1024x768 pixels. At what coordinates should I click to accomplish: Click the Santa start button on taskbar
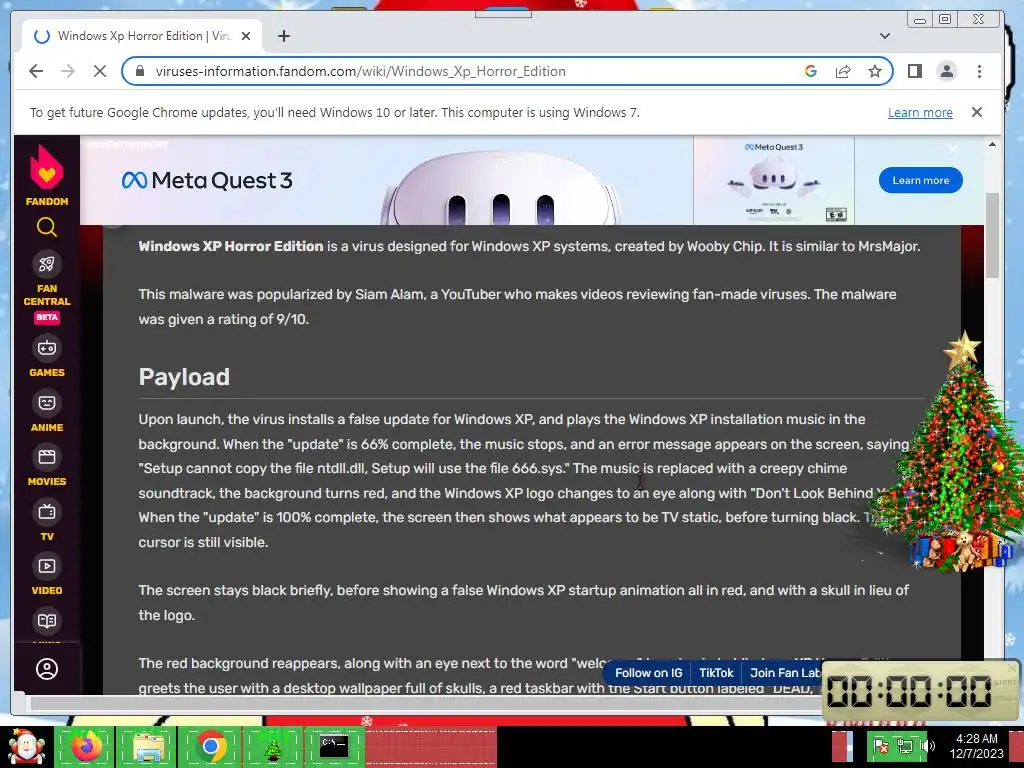tap(27, 746)
